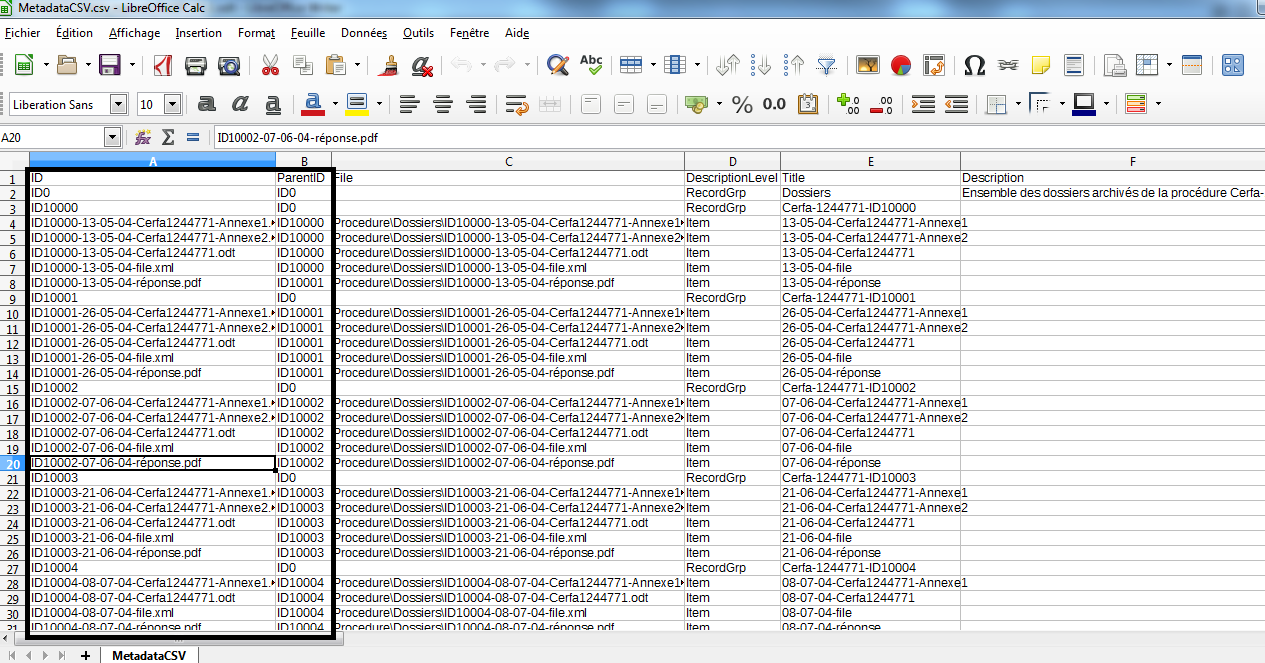Add a new sheet with plus button
Viewport: 1265px width, 663px height.
tap(86, 655)
